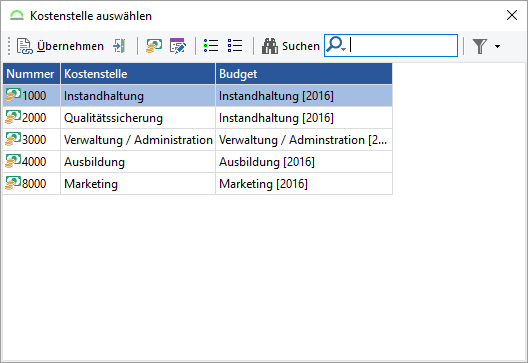Screen dimensions: 528x363
Task: Click the Instandhaltung cost center cell
Action: [x=138, y=96]
